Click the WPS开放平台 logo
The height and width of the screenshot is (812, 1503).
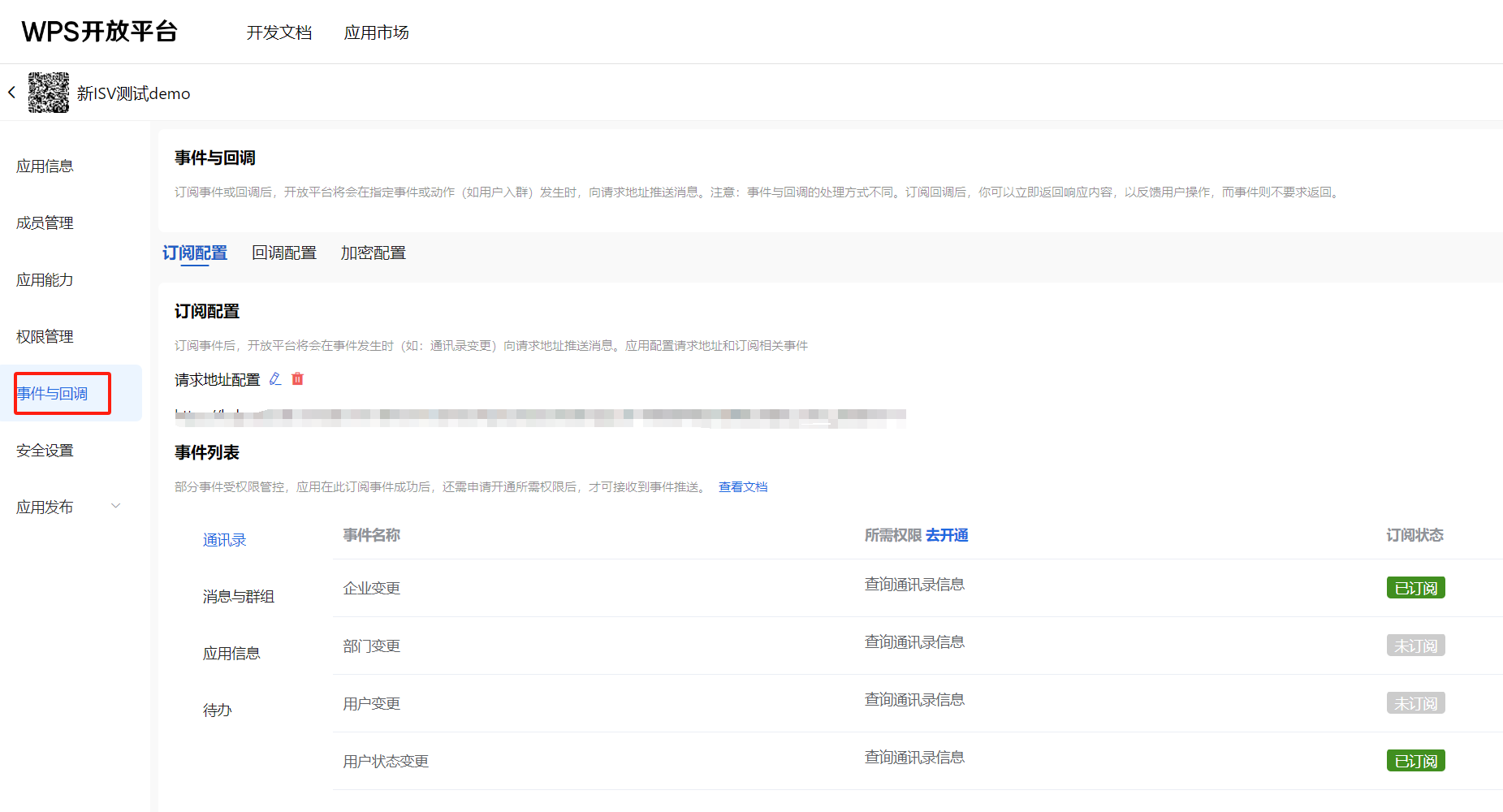(99, 32)
